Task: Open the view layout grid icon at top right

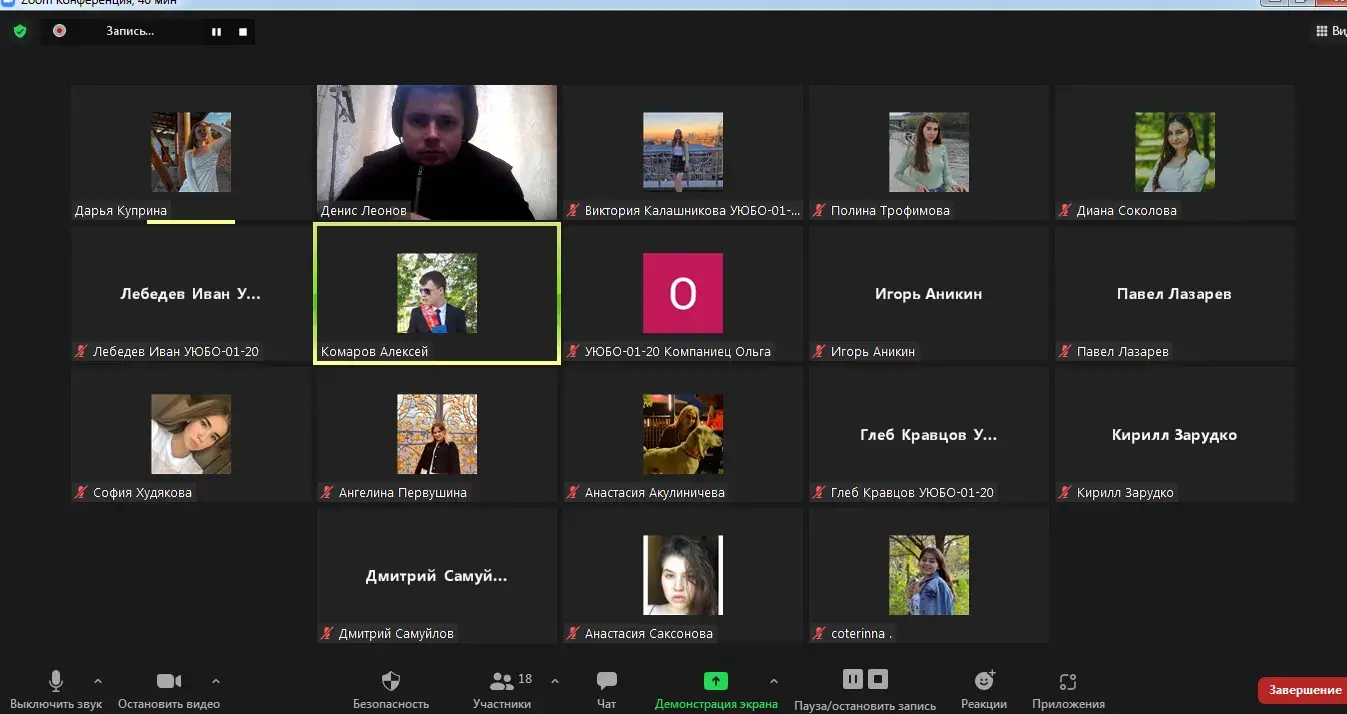Action: pos(1321,32)
